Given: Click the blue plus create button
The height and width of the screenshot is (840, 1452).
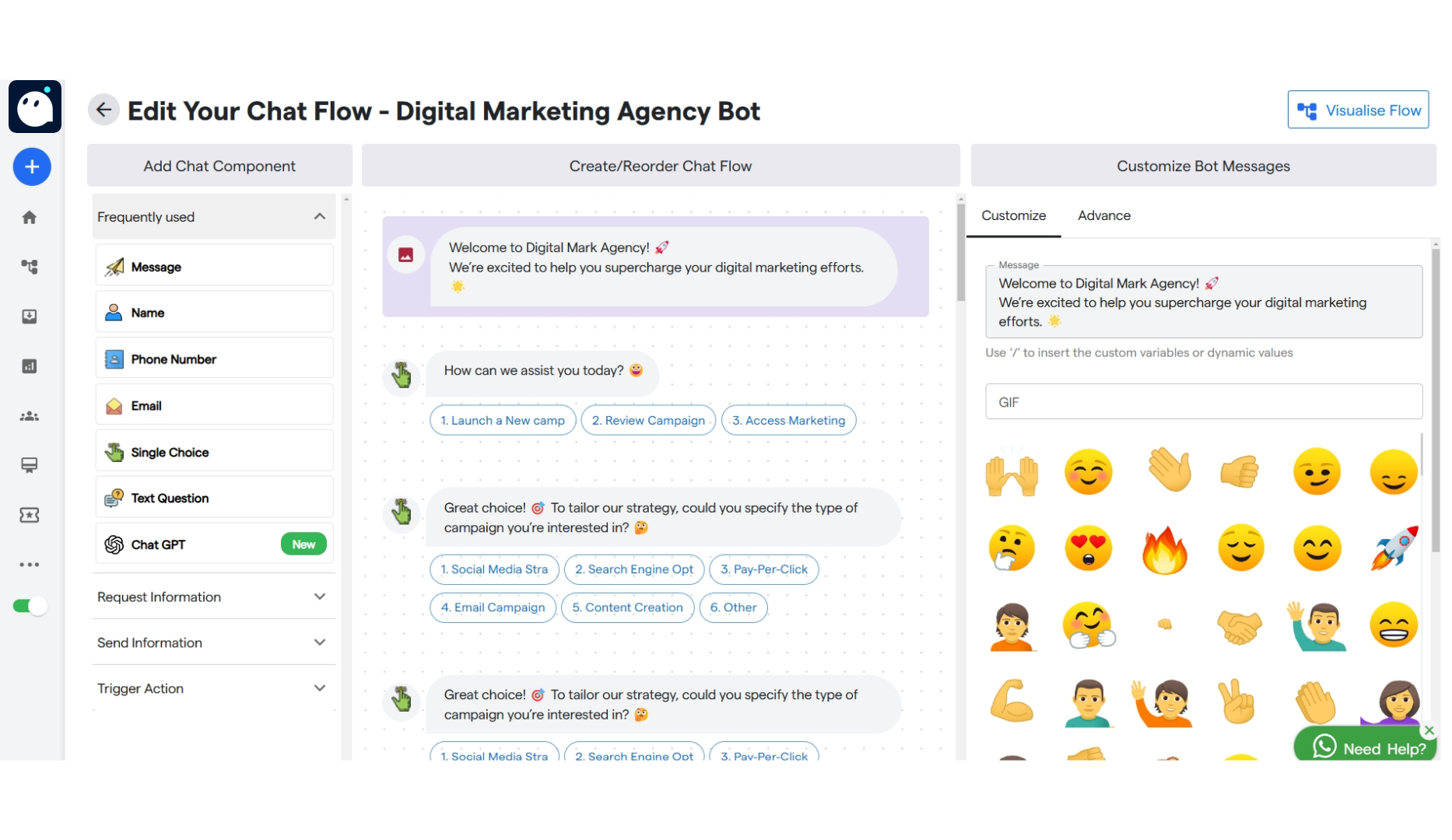Looking at the screenshot, I should 32,166.
